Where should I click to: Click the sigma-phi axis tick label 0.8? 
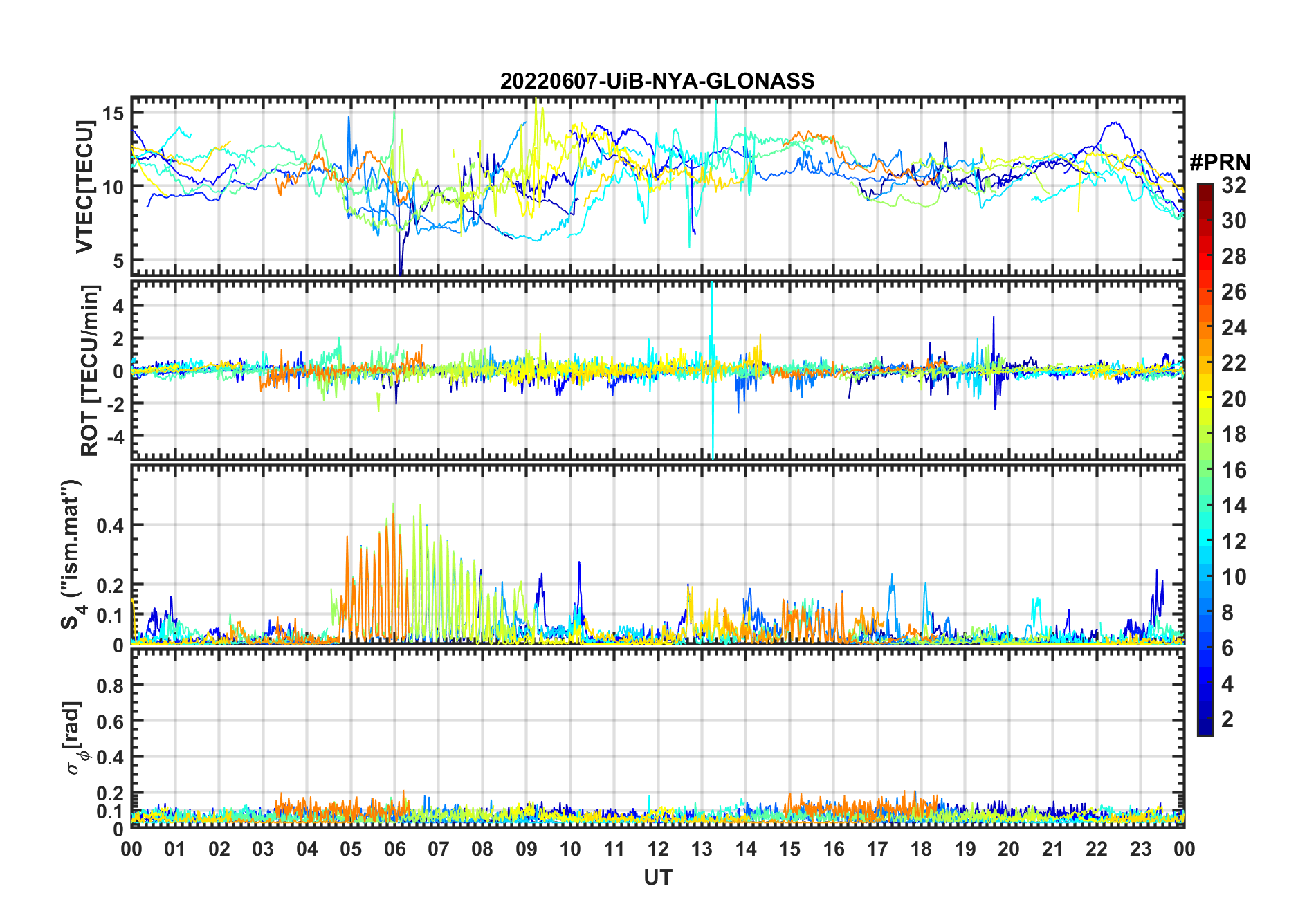coord(110,686)
